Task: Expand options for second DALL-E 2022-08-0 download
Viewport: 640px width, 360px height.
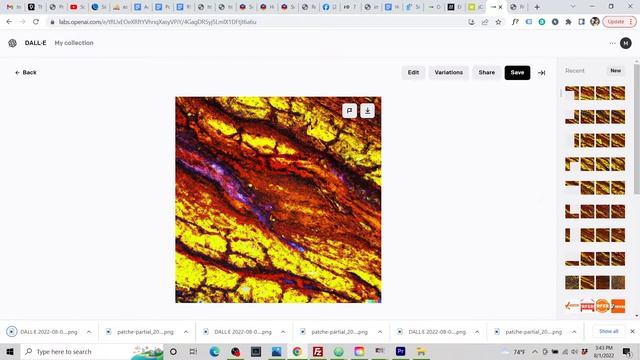Action: tap(283, 332)
